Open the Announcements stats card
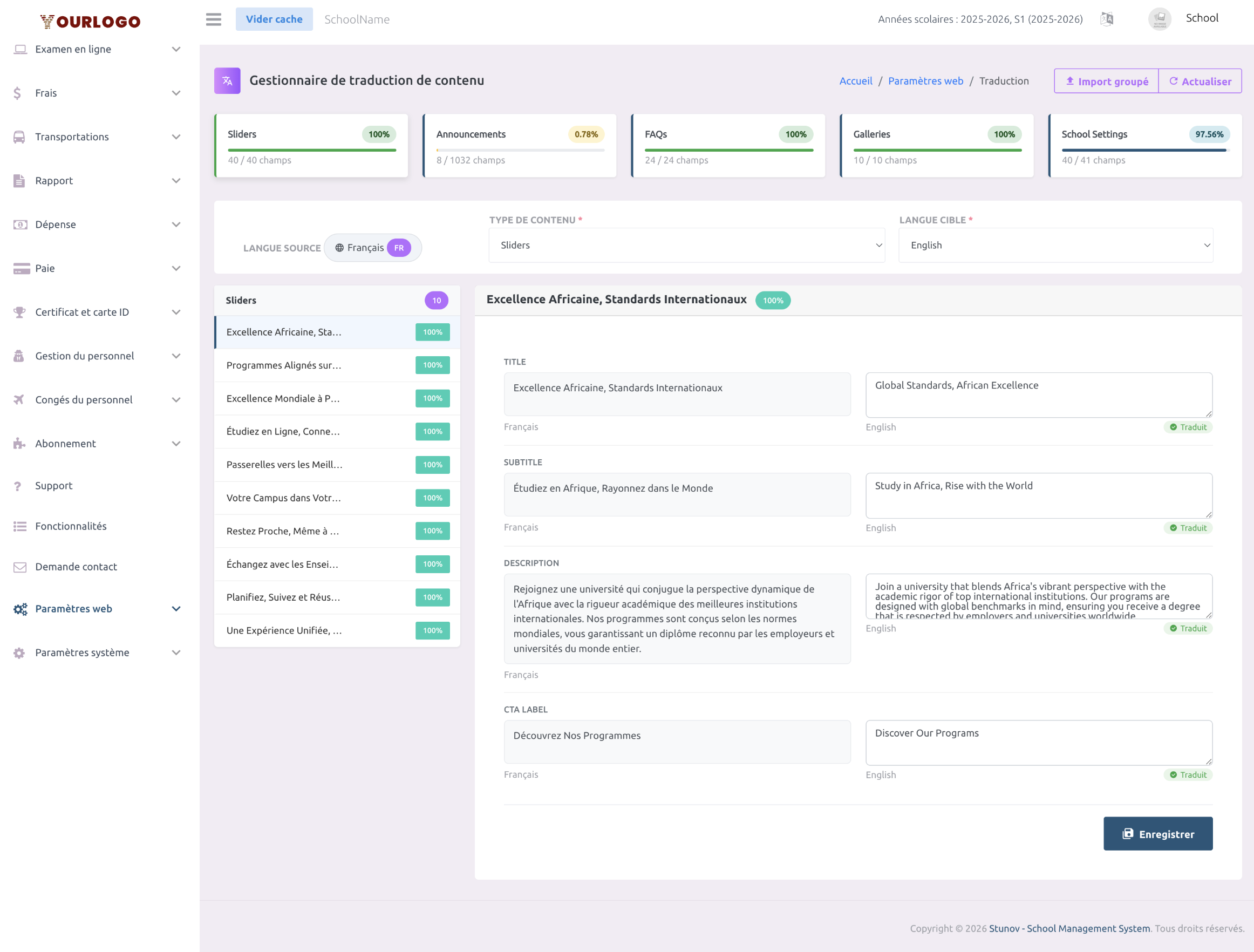 coord(519,146)
